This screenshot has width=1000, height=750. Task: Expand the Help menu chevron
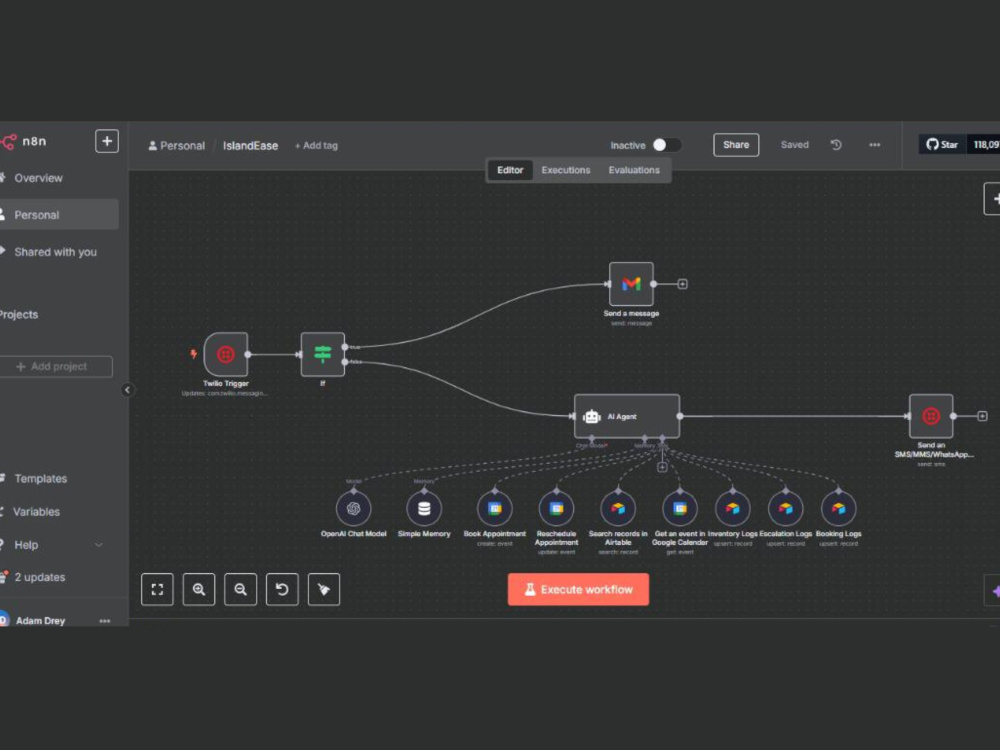[99, 545]
